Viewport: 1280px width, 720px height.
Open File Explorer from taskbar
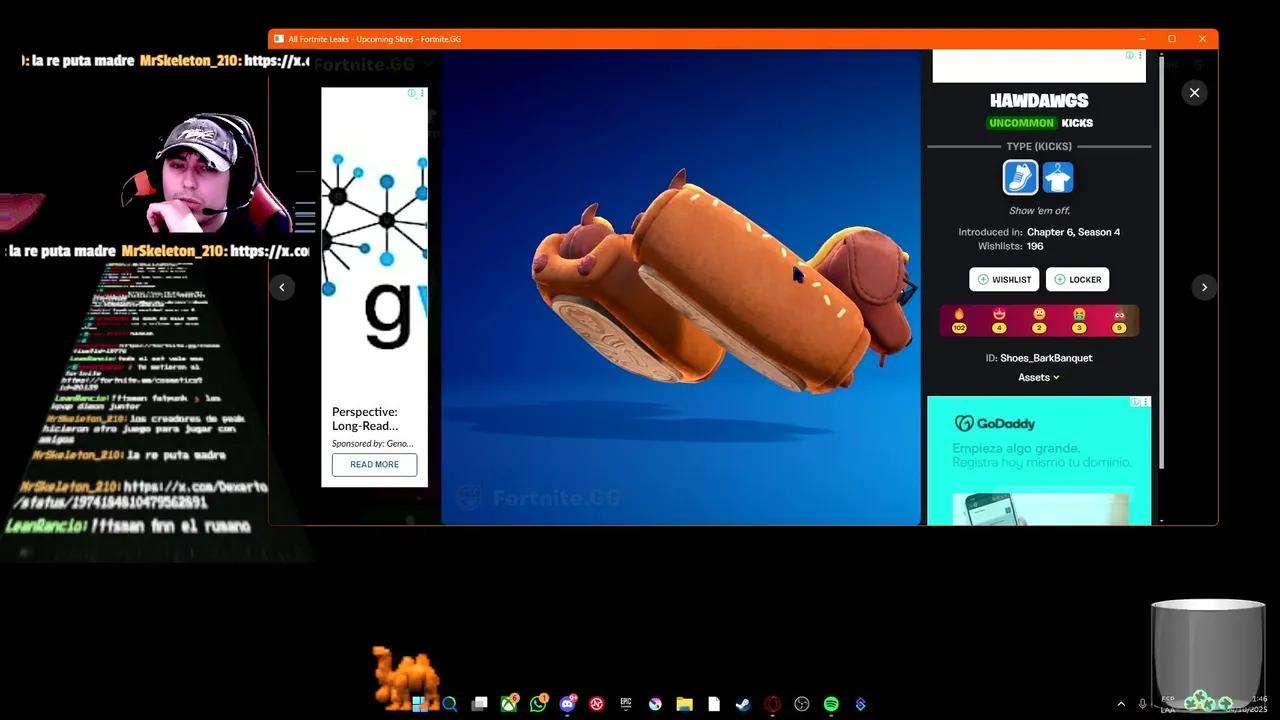[x=684, y=704]
